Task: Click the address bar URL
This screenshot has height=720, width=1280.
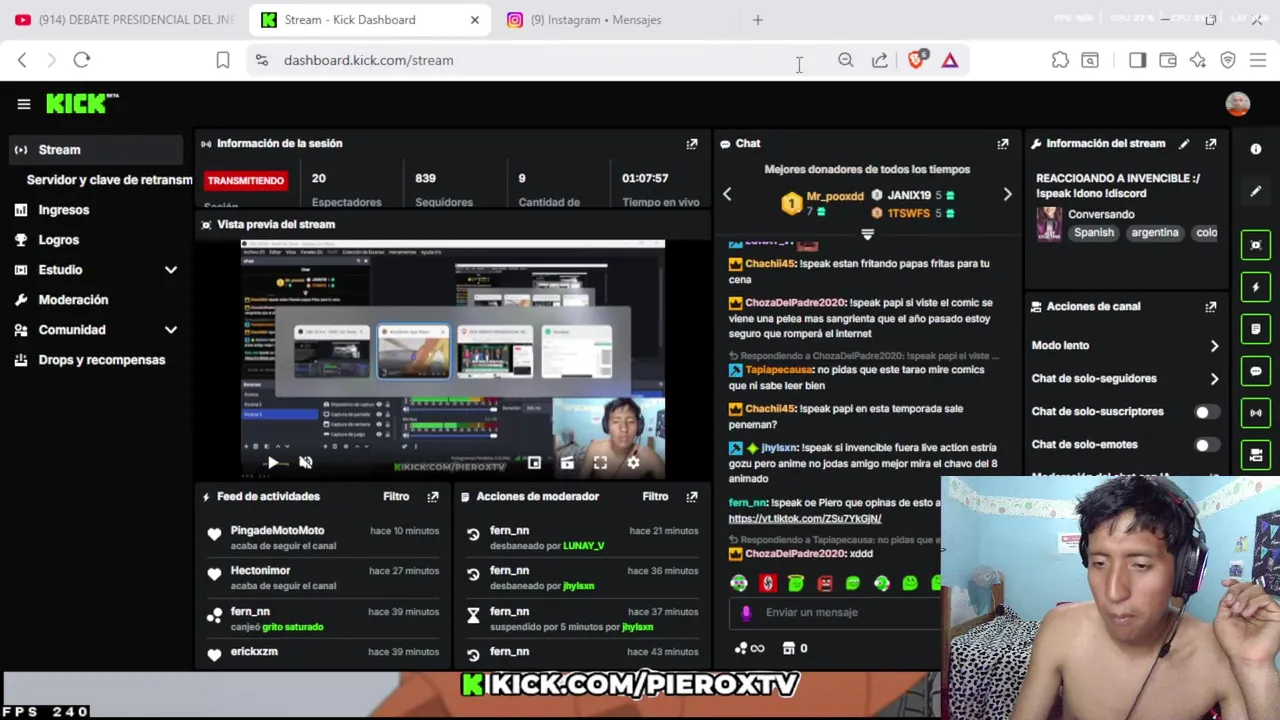Action: (368, 60)
